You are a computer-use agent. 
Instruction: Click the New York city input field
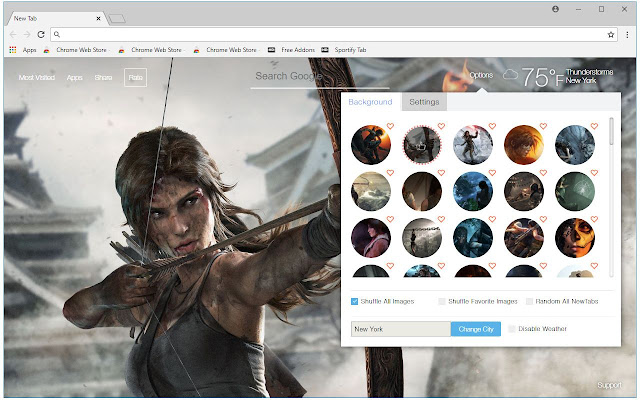[401, 329]
